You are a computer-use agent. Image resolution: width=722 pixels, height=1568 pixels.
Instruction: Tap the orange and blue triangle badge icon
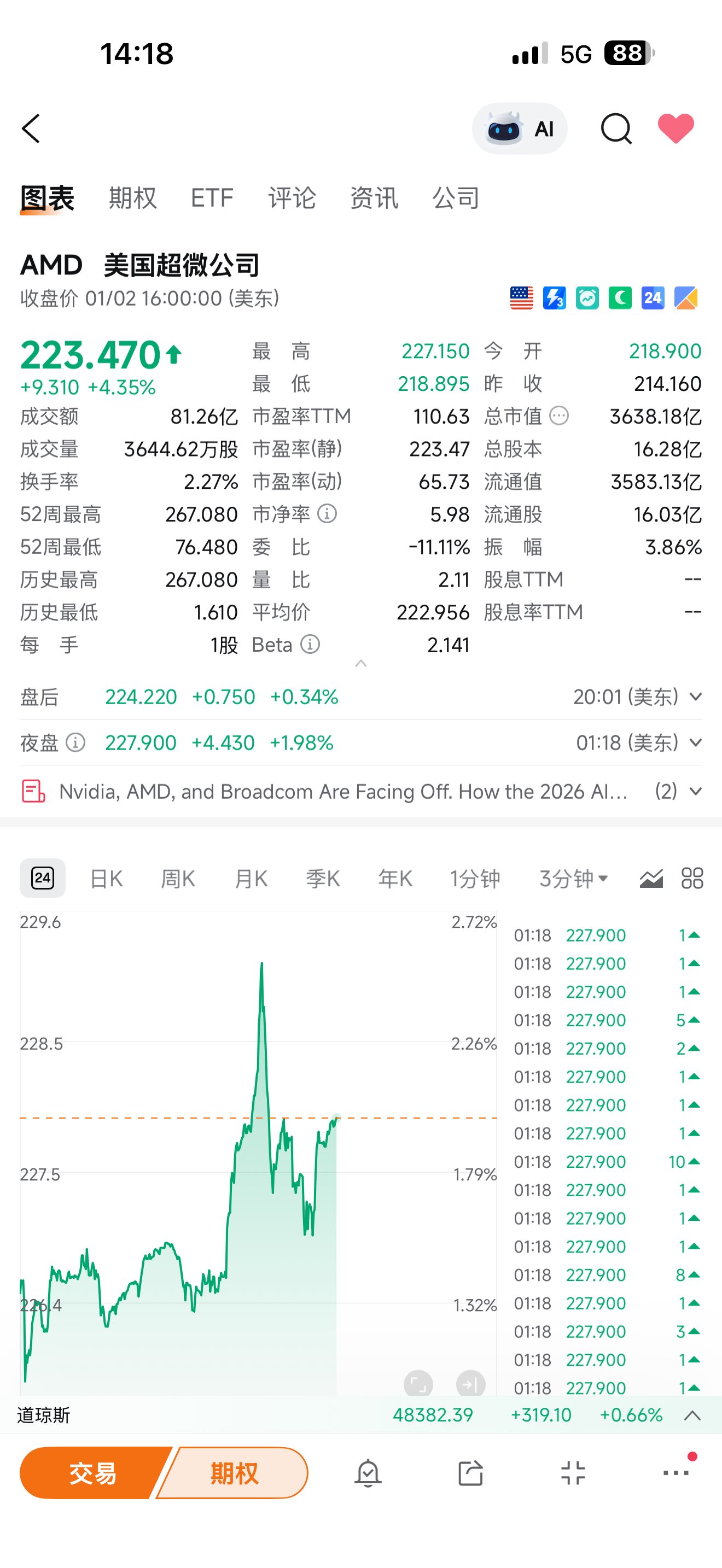click(x=686, y=299)
